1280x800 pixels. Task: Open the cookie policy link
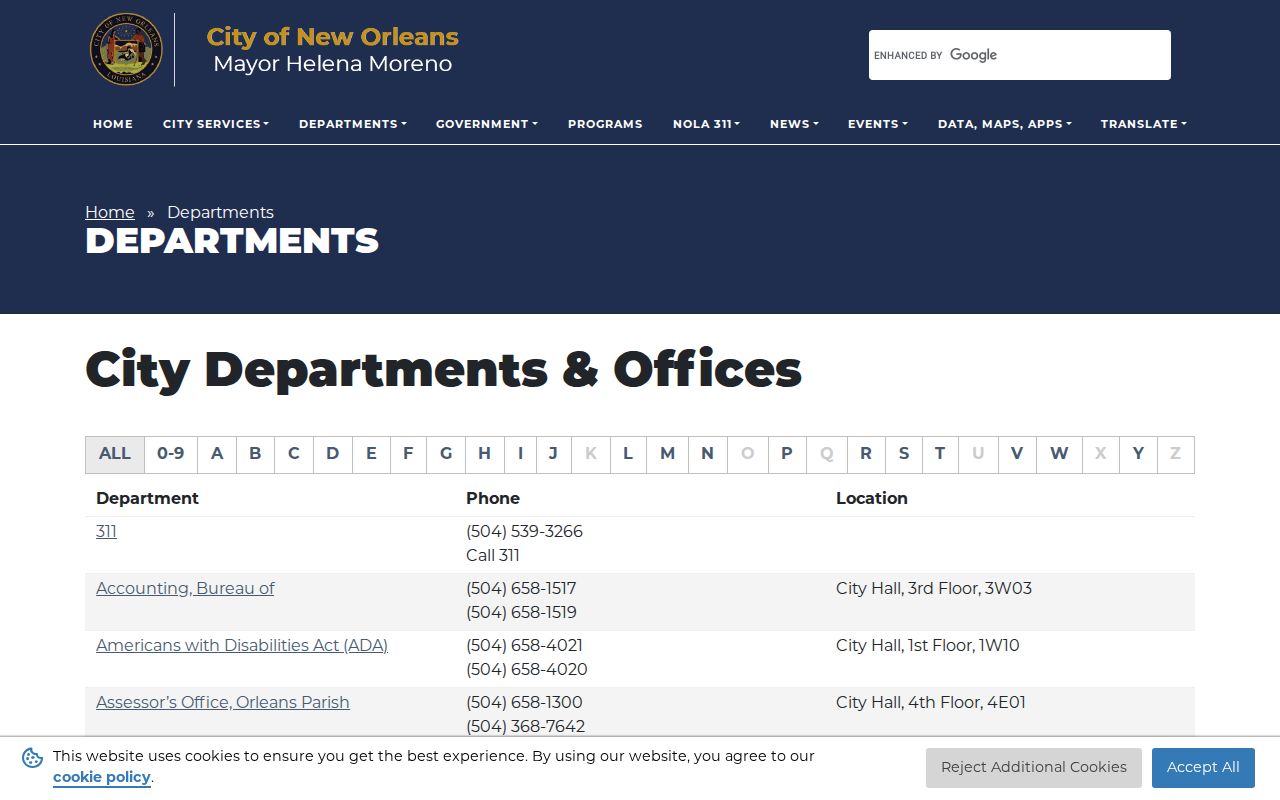[102, 777]
